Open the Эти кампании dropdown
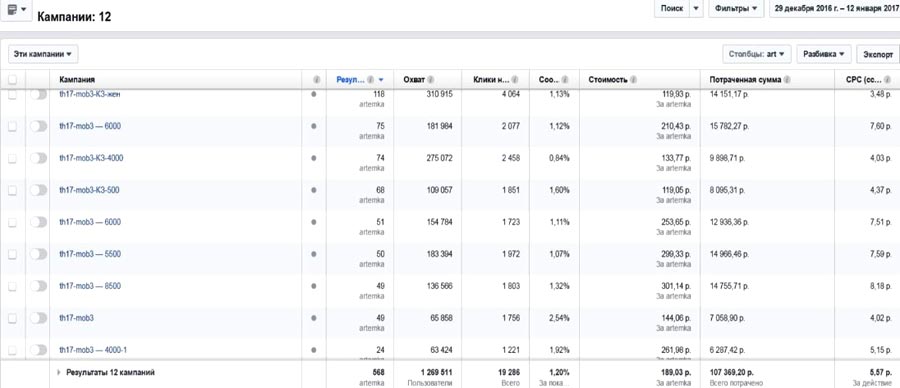 click(43, 54)
